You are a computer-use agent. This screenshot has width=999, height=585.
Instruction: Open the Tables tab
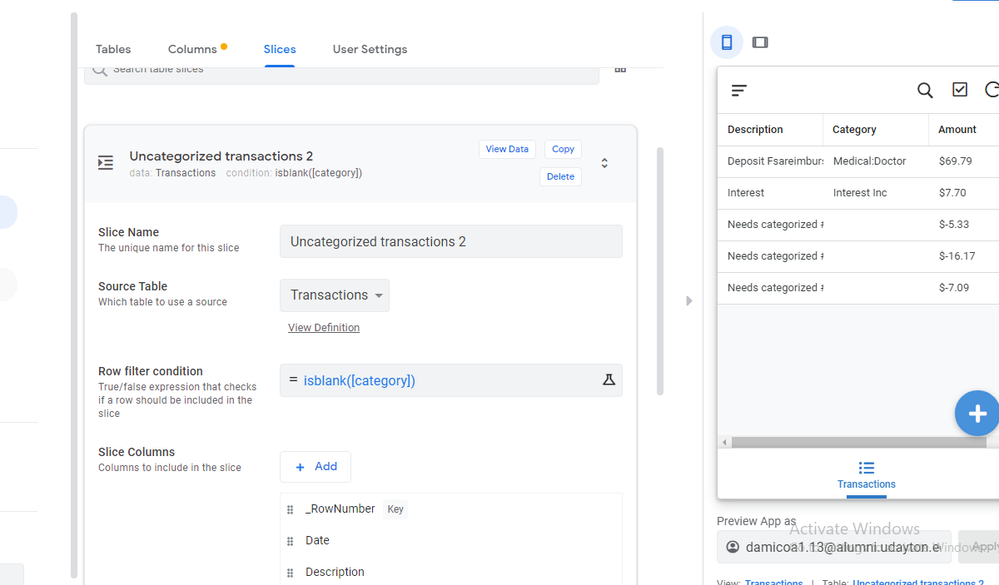[x=113, y=49]
